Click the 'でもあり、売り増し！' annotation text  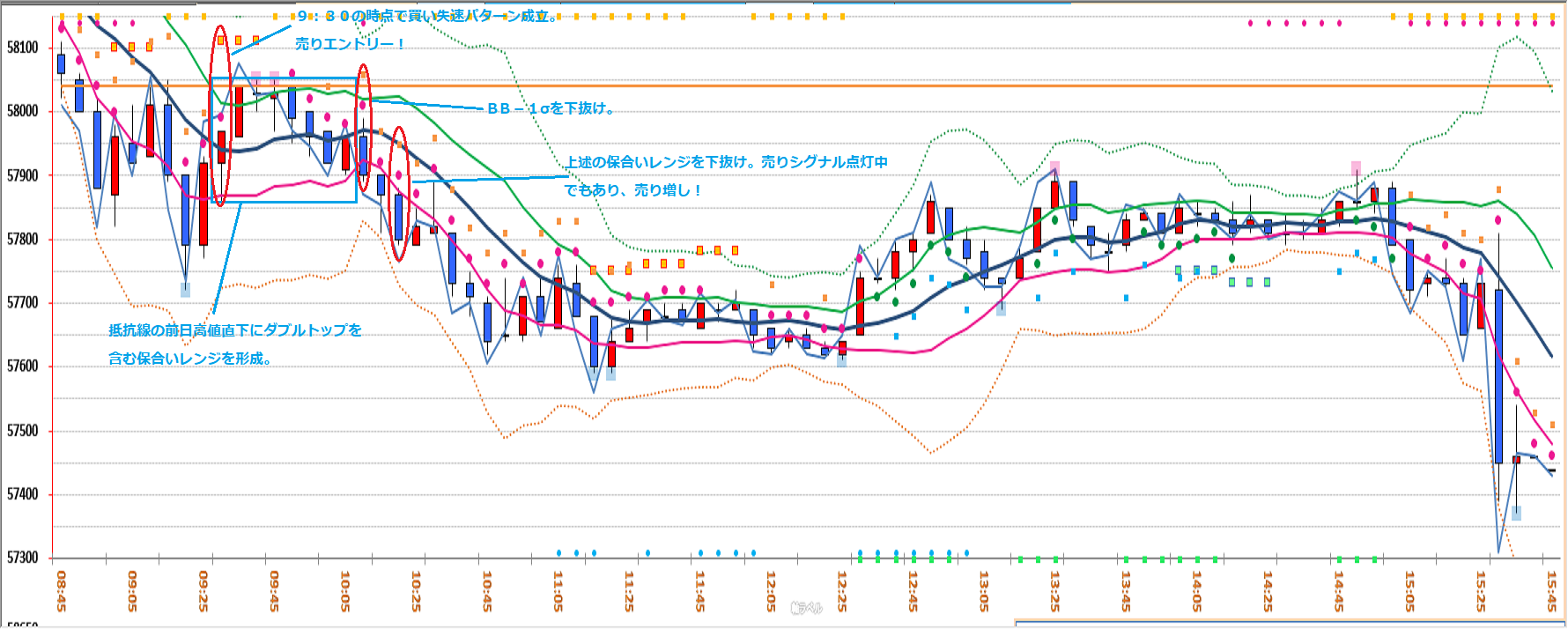pos(632,190)
